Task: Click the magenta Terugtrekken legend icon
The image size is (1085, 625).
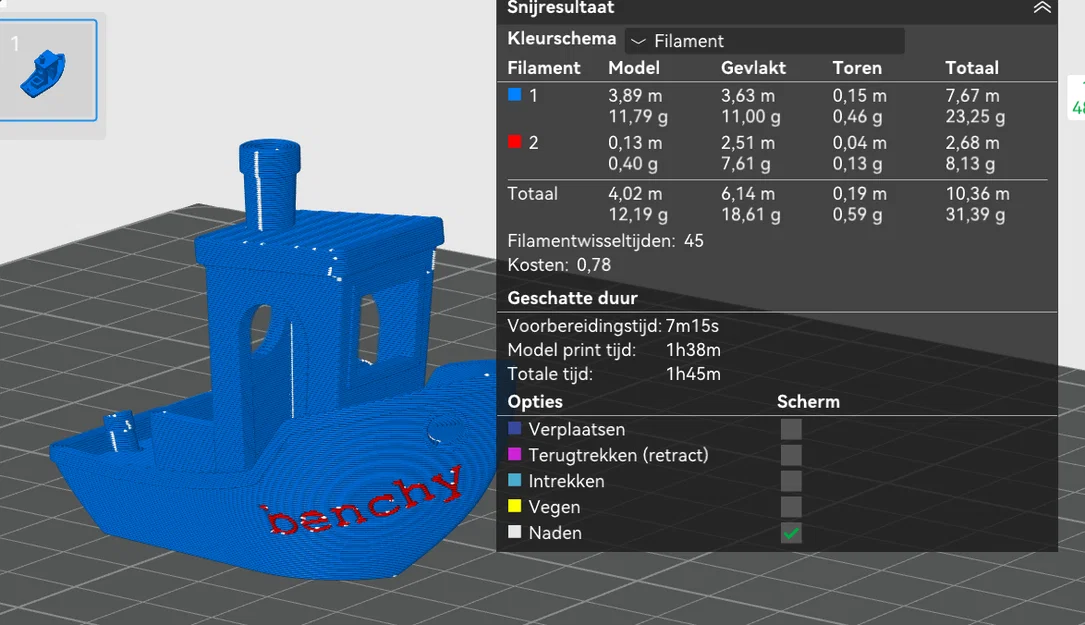Action: pyautogui.click(x=512, y=454)
